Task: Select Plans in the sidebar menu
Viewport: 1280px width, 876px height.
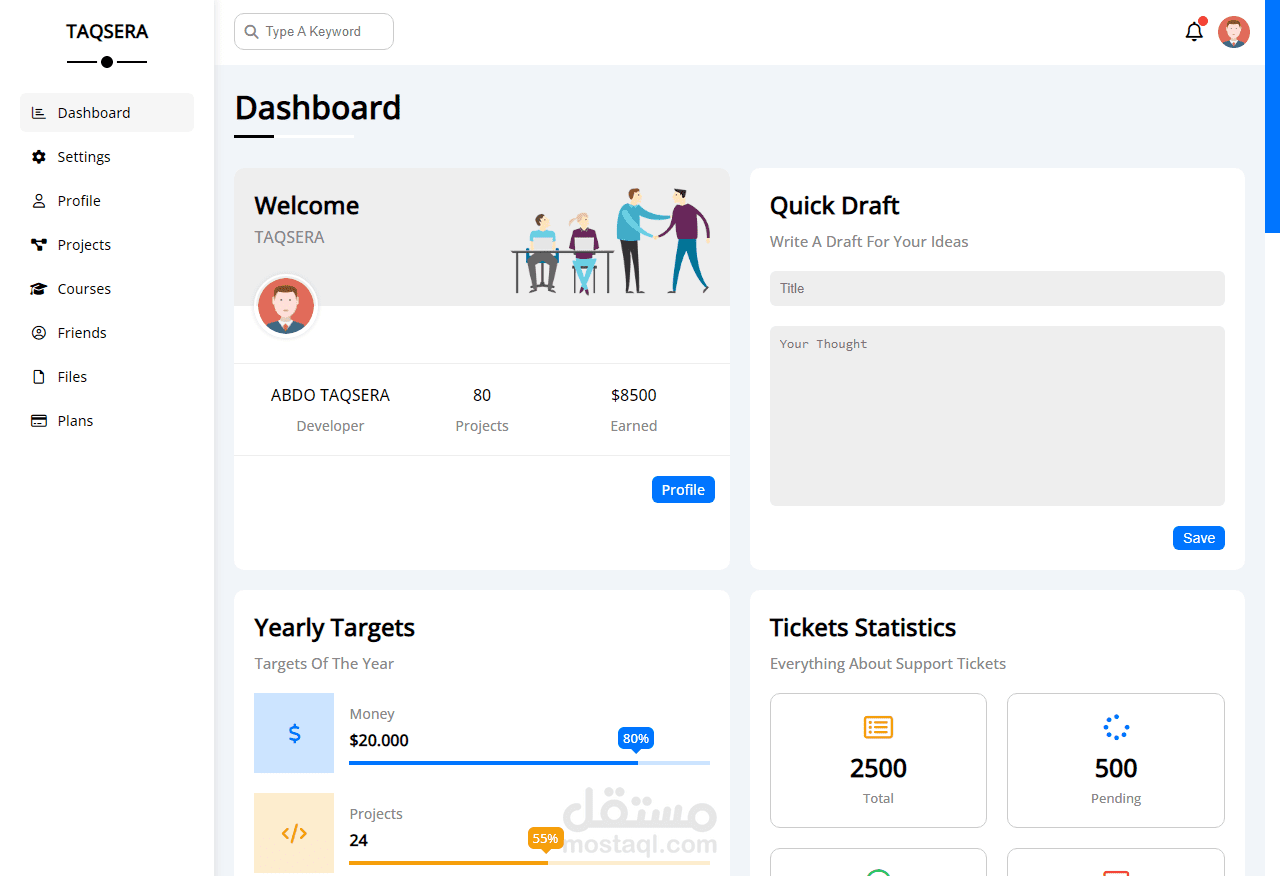Action: [107, 421]
